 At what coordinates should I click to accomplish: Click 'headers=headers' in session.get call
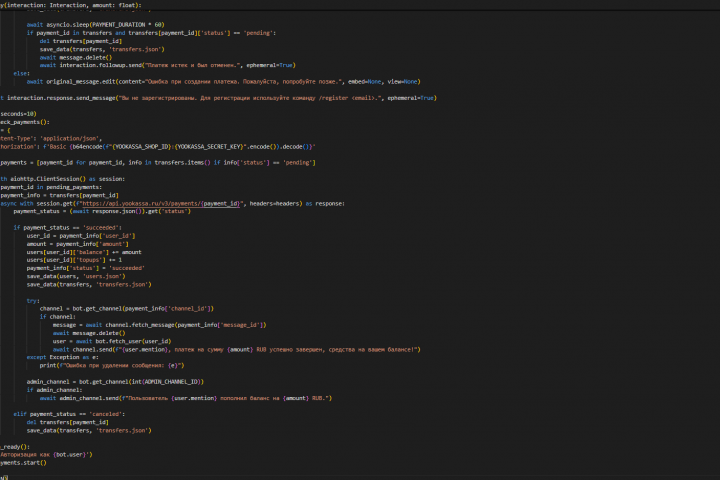pyautogui.click(x=275, y=203)
